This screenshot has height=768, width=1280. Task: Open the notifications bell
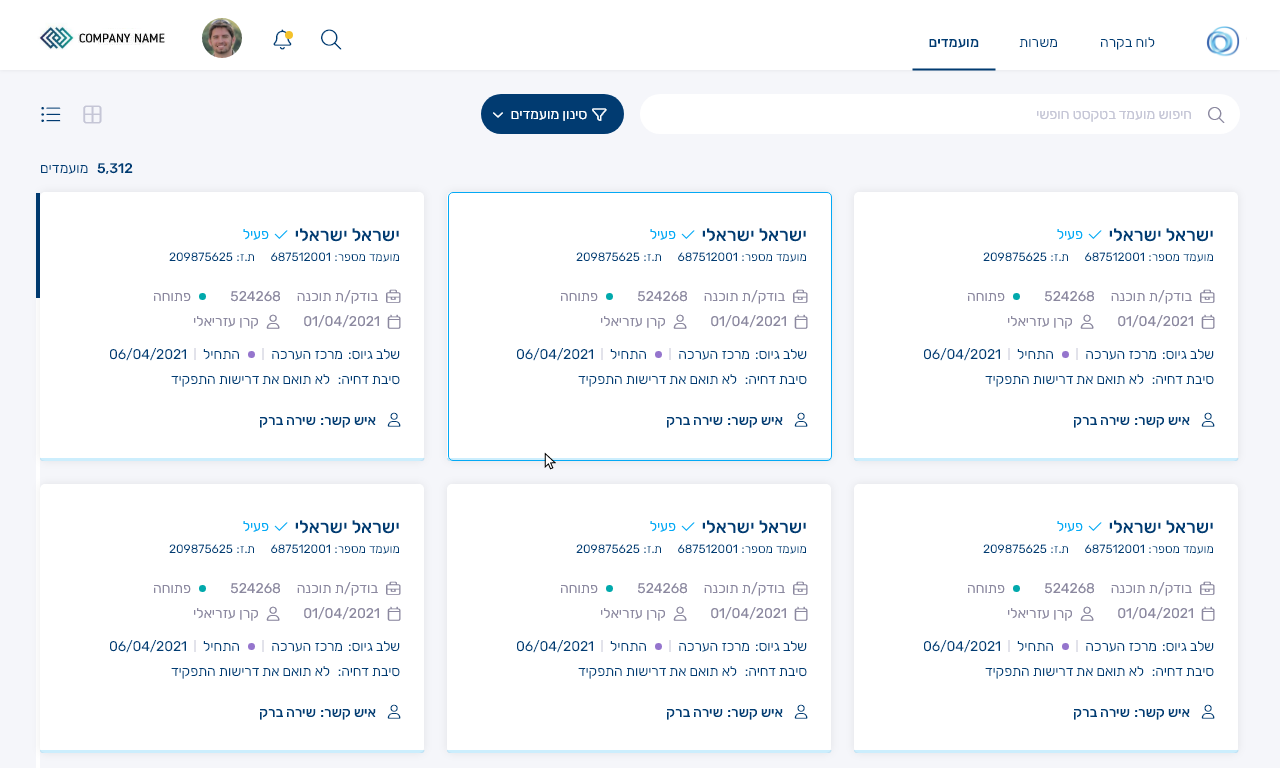coord(283,39)
